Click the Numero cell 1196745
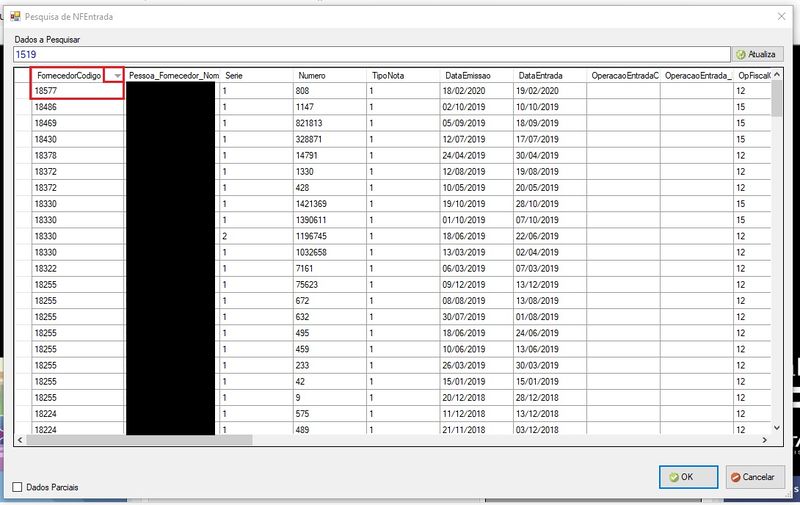 coord(330,236)
